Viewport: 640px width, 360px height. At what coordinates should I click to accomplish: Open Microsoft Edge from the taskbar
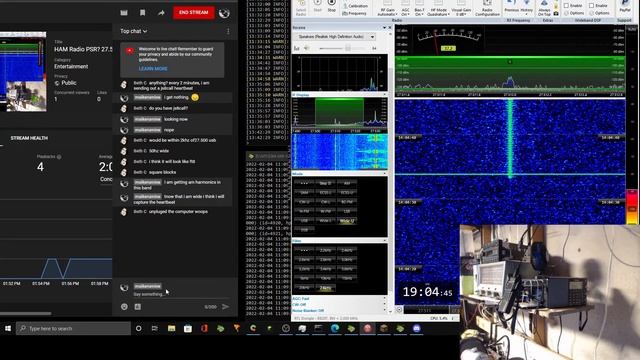coord(335,328)
